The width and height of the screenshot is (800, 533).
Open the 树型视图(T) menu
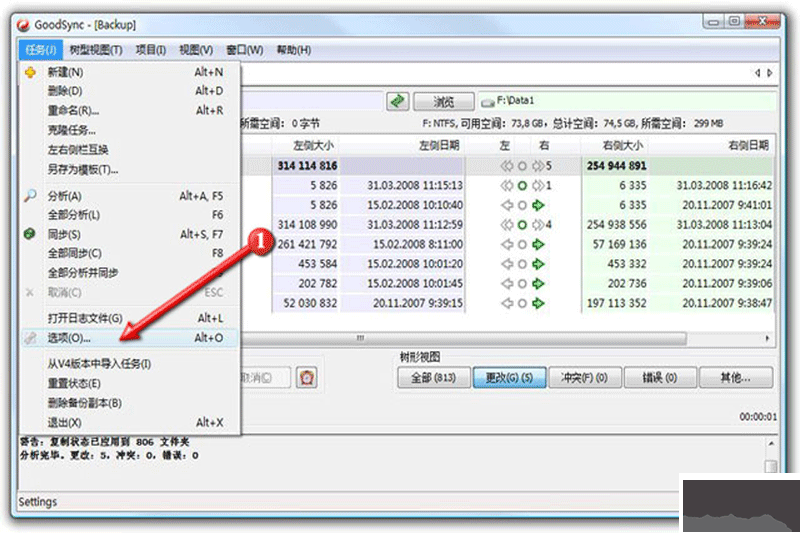pyautogui.click(x=96, y=50)
